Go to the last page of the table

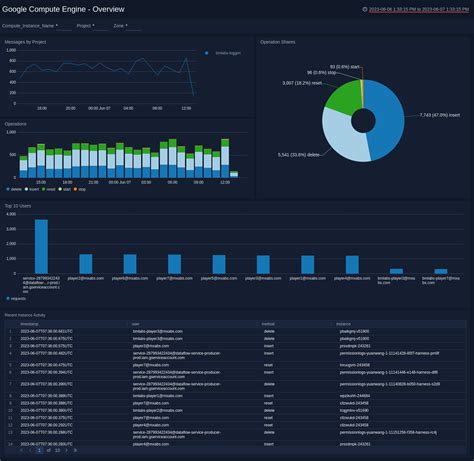(x=75, y=450)
